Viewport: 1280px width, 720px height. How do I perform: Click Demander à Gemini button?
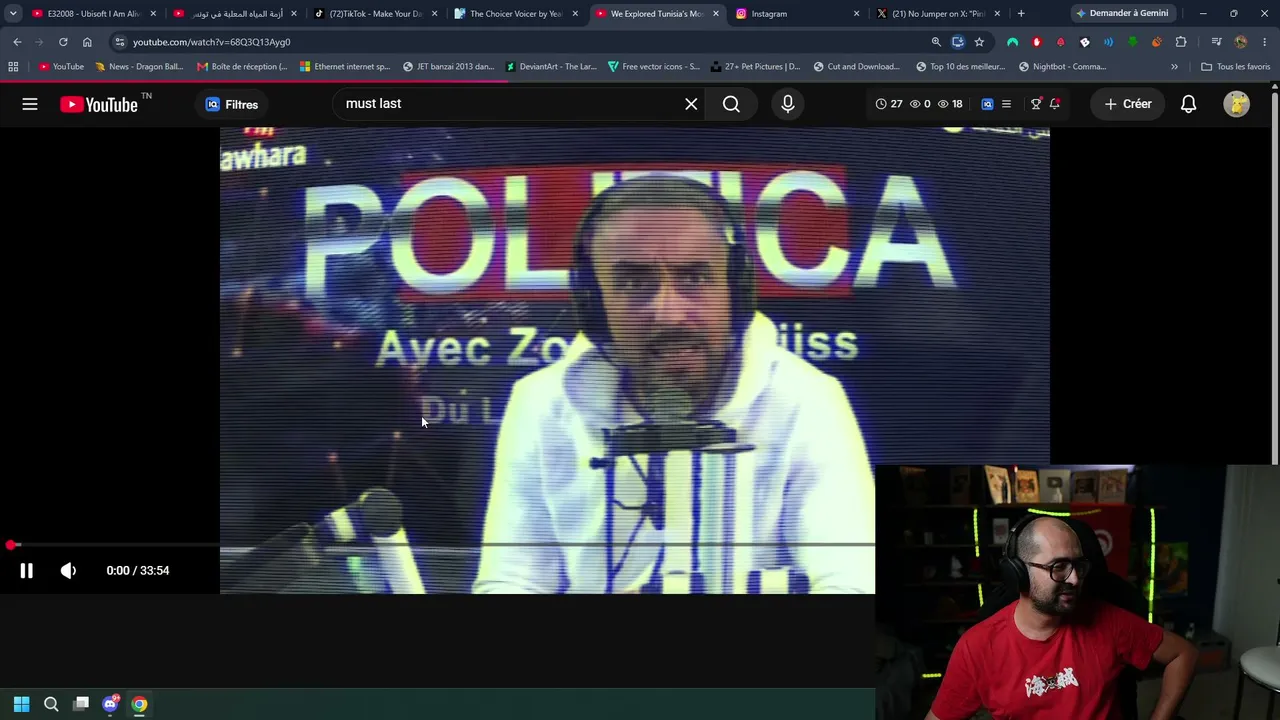[x=1121, y=14]
